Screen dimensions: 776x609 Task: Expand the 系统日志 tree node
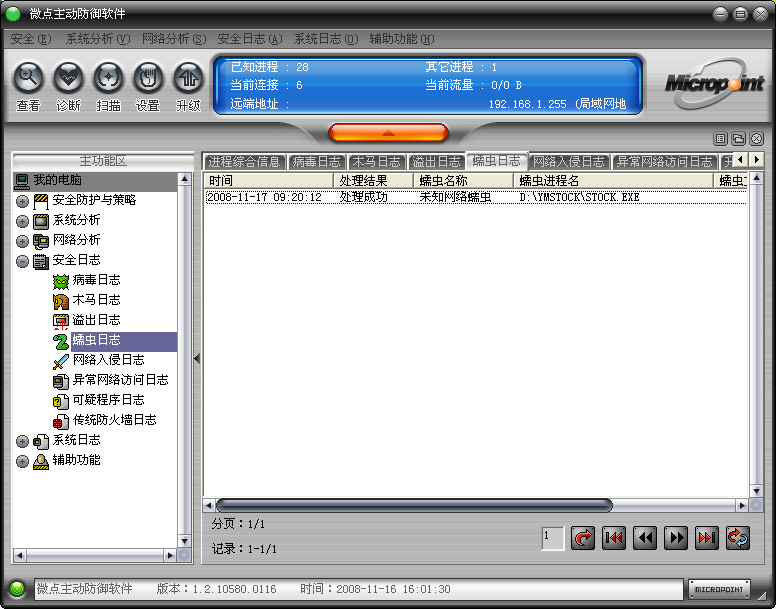(22, 441)
